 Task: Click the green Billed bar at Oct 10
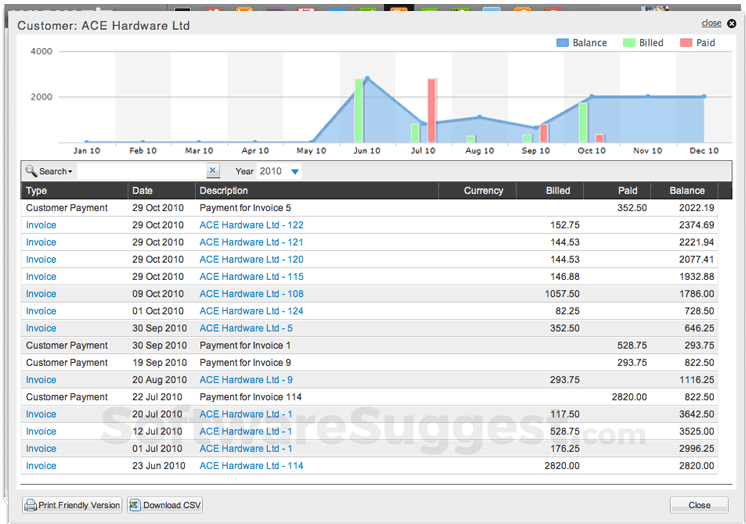[583, 122]
